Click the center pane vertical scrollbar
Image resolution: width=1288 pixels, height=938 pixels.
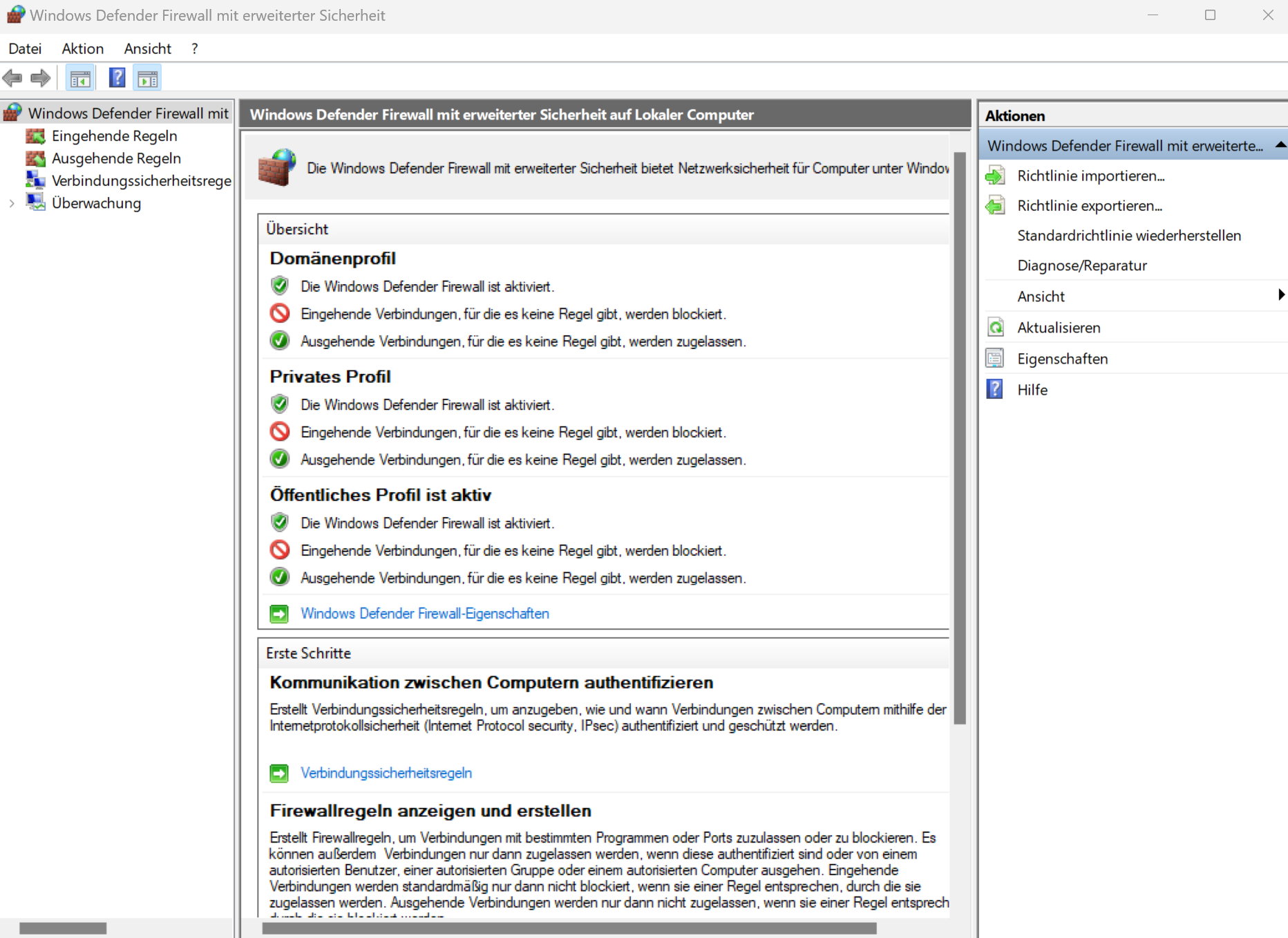(x=960, y=438)
